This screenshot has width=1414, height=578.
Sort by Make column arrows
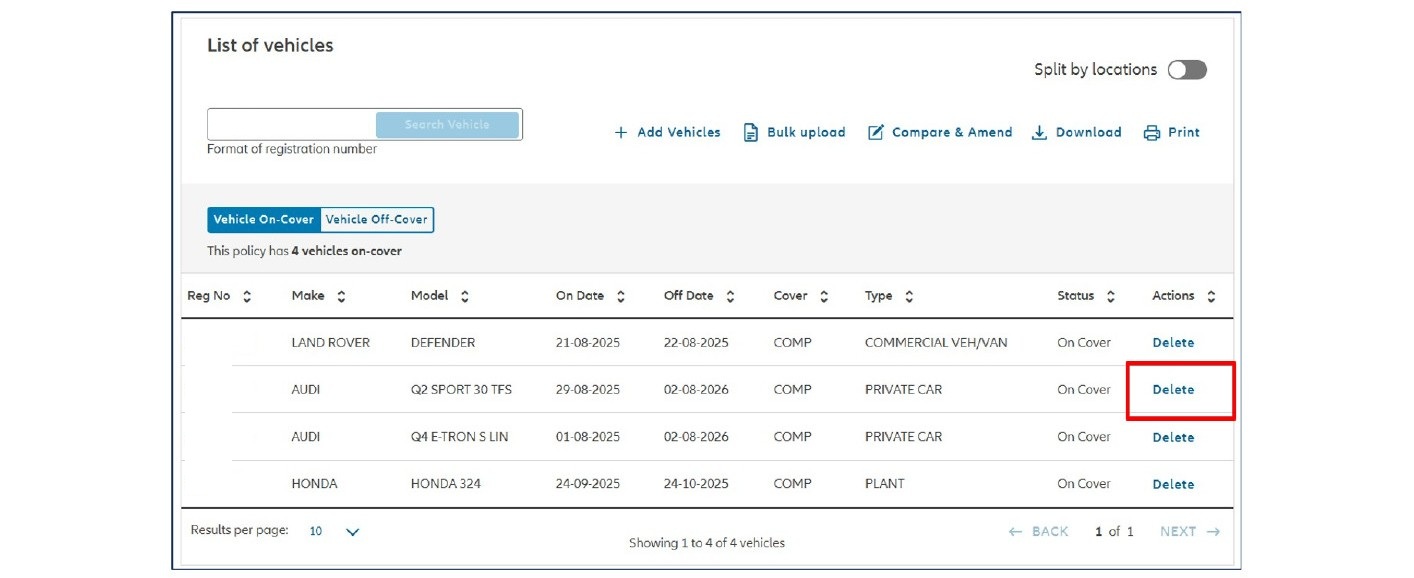click(x=341, y=296)
